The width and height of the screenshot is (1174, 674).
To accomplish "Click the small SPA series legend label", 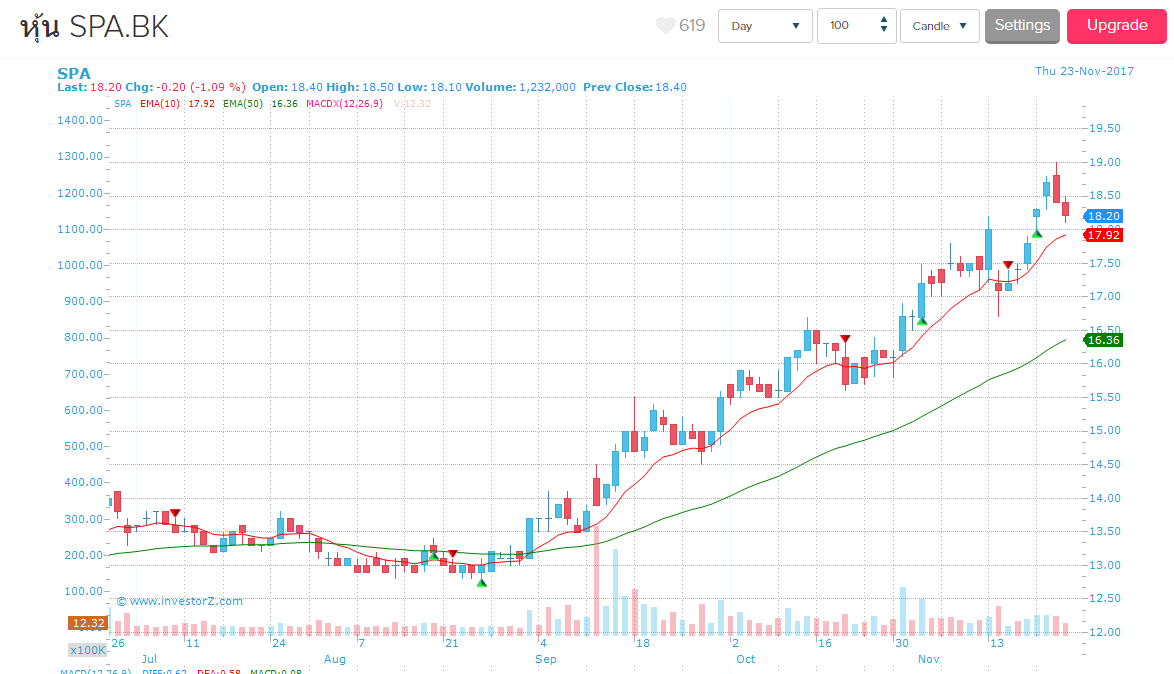I will coord(123,103).
